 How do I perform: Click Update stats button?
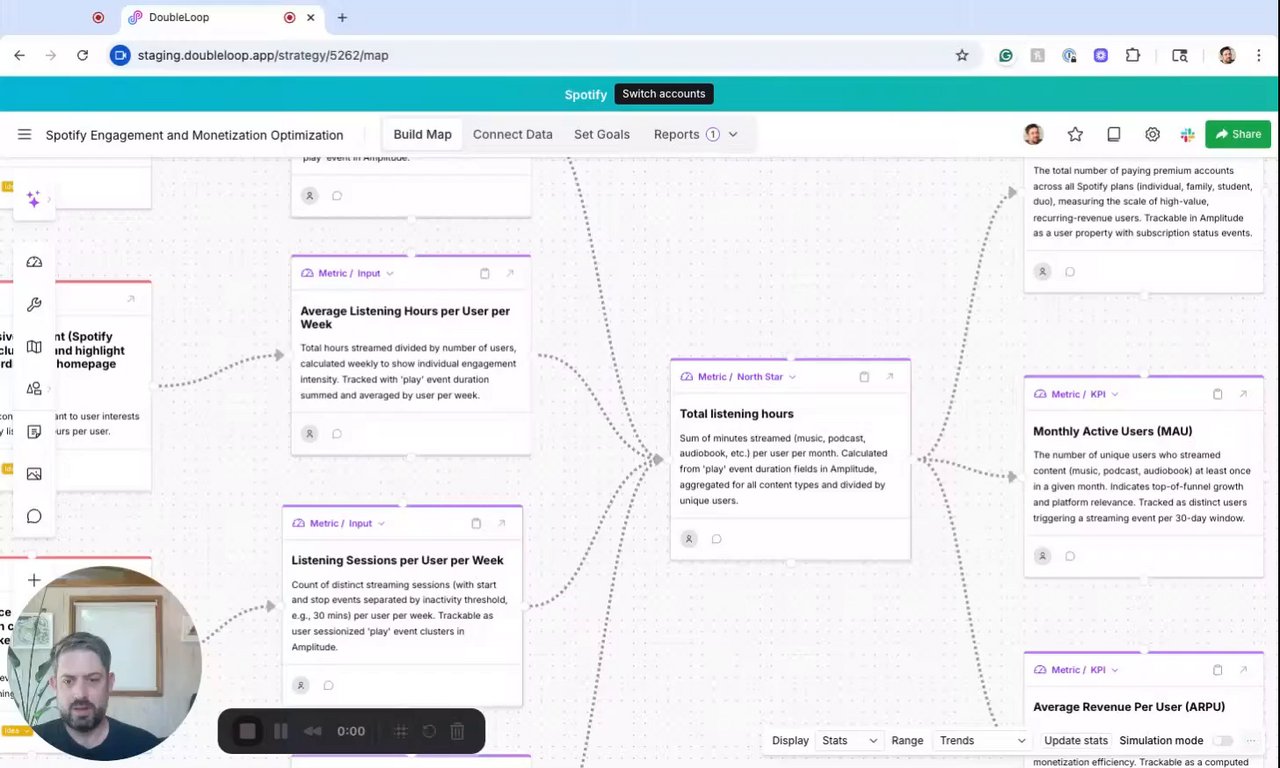coord(1076,740)
